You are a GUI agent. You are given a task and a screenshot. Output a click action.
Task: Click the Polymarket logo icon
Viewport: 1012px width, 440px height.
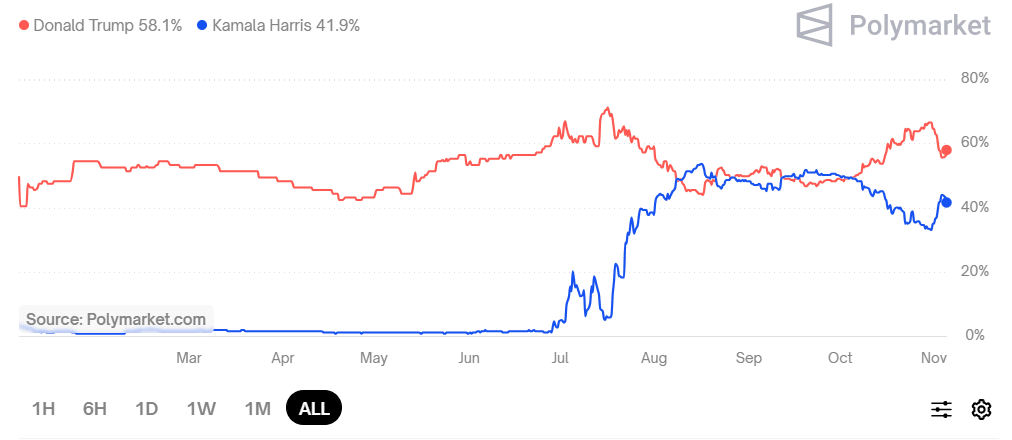pyautogui.click(x=814, y=24)
